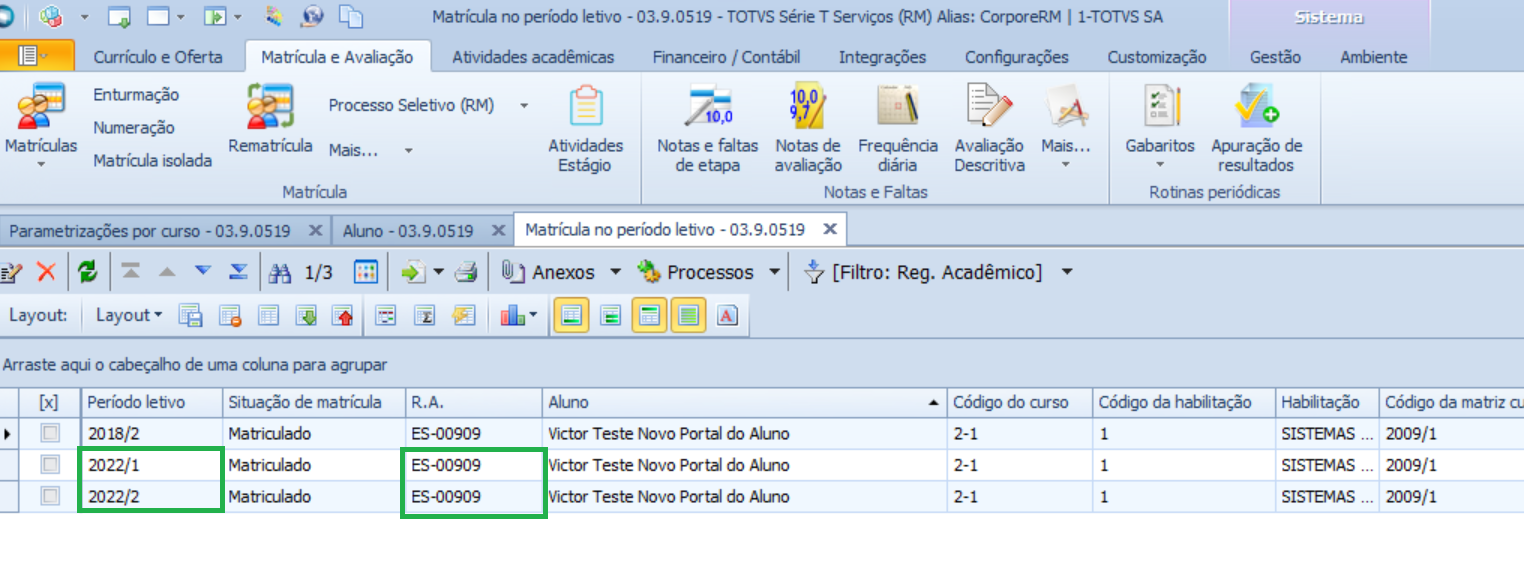Viewport: 1524px width, 573px height.
Task: Go to last record arrow icon
Action: pos(238,272)
